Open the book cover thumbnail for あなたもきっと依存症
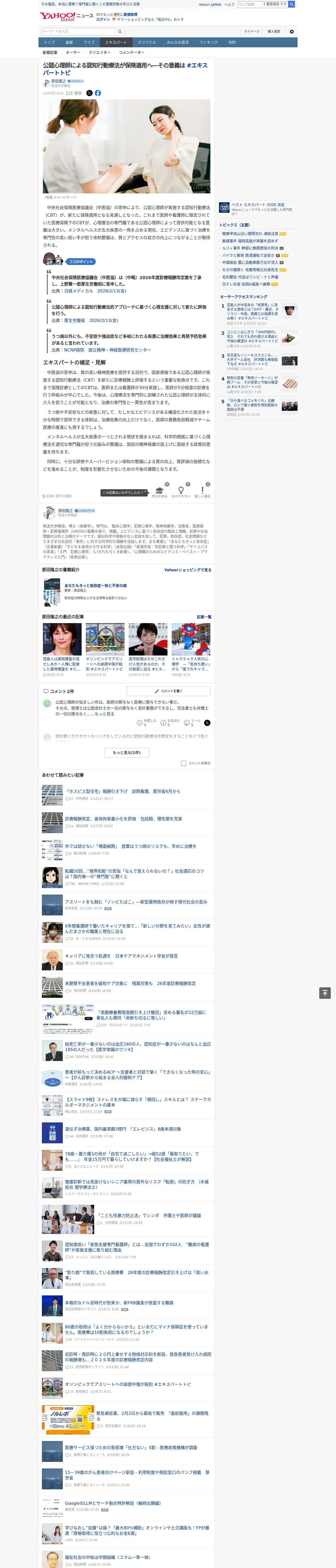Viewport: 336px width, 1568px height. [x=51, y=592]
